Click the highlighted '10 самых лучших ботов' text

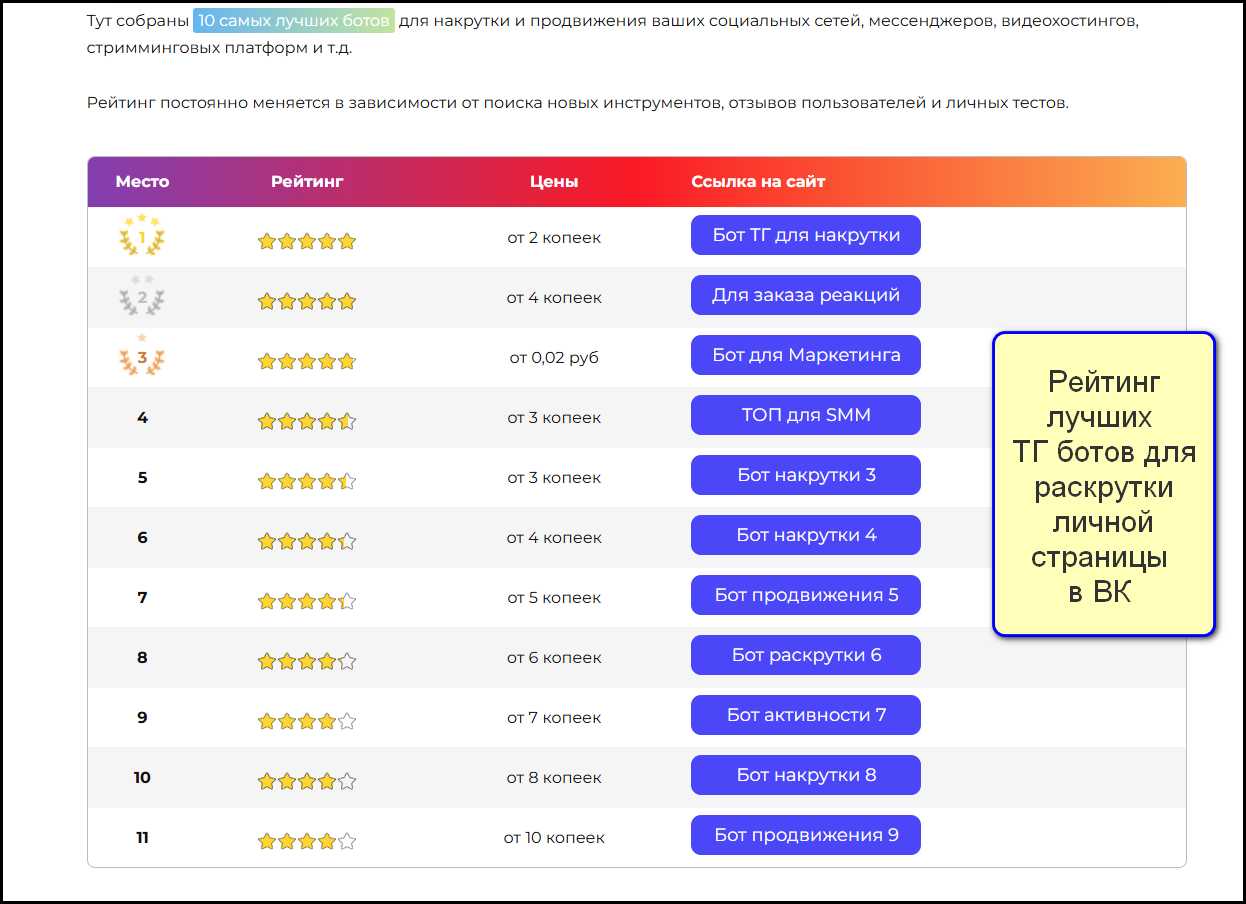pyautogui.click(x=294, y=20)
